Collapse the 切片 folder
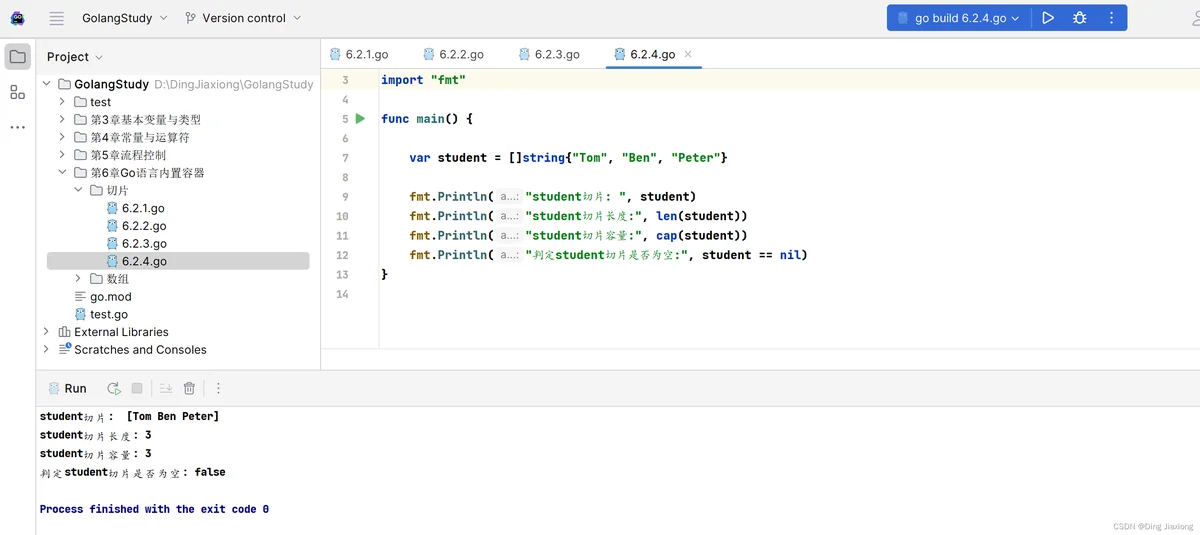 pyautogui.click(x=78, y=190)
